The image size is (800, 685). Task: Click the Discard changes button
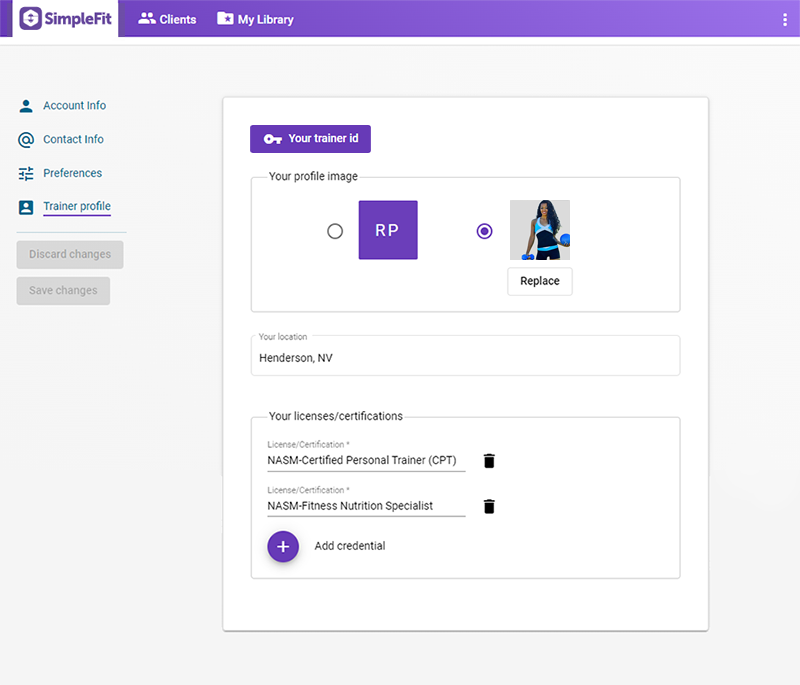[x=70, y=254]
